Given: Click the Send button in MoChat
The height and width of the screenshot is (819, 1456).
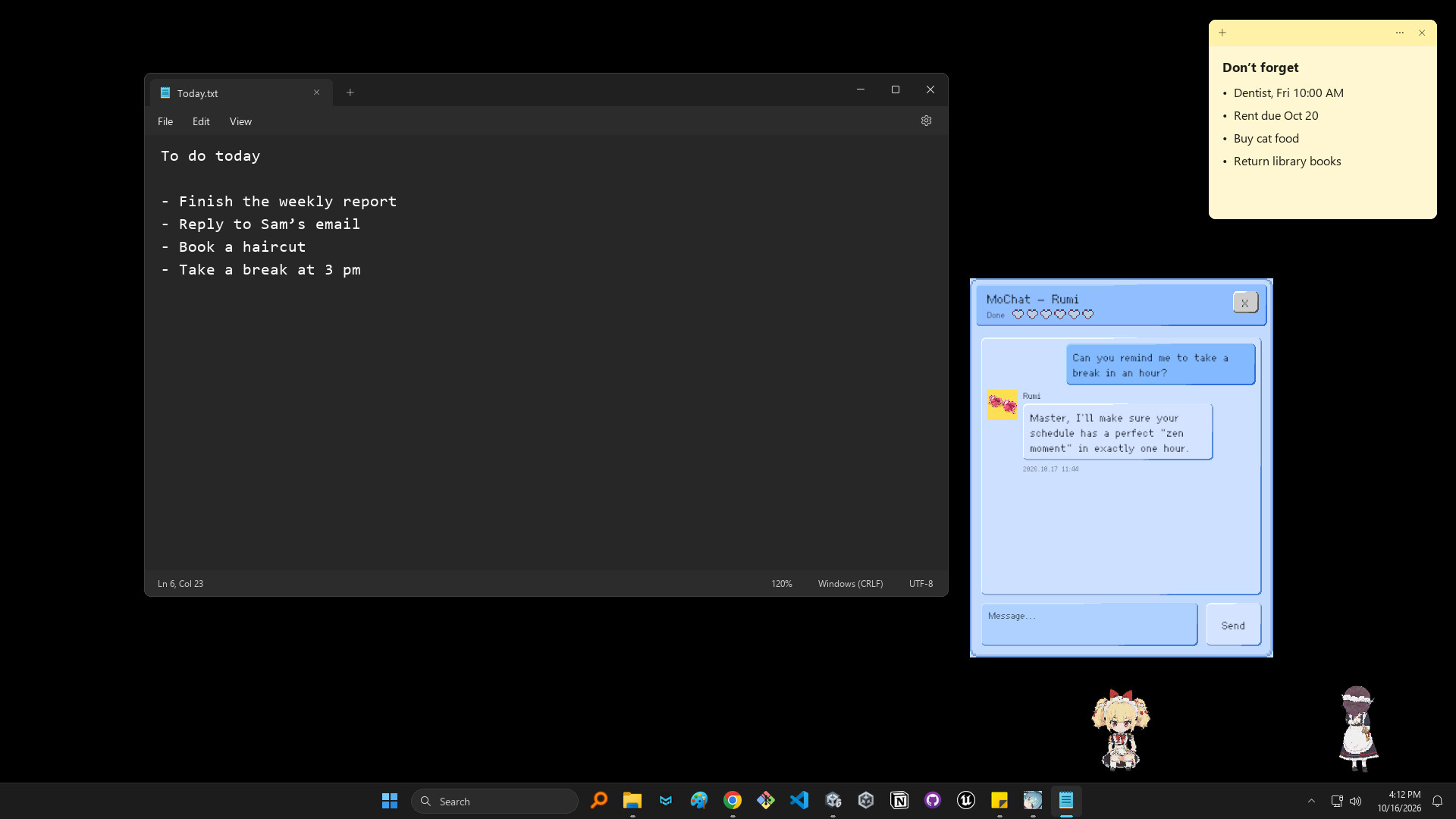Looking at the screenshot, I should tap(1233, 625).
